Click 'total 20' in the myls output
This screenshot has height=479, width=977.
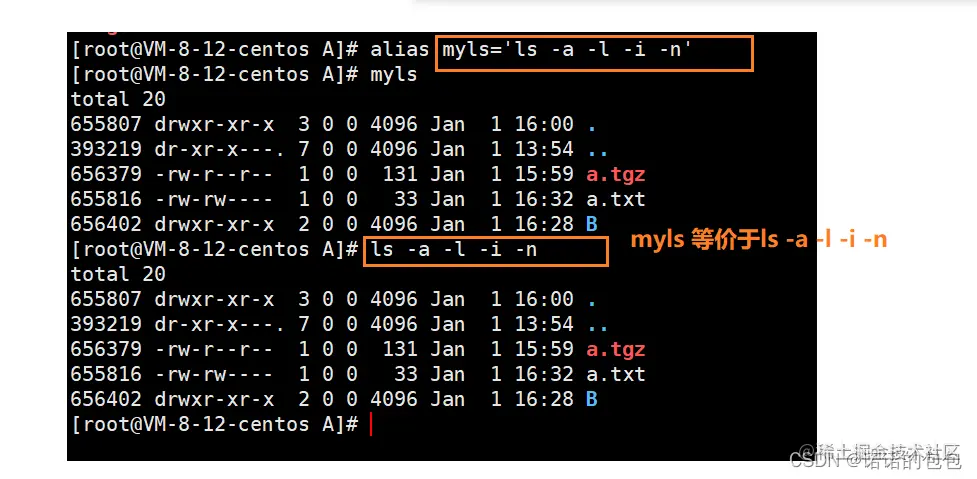tap(118, 100)
